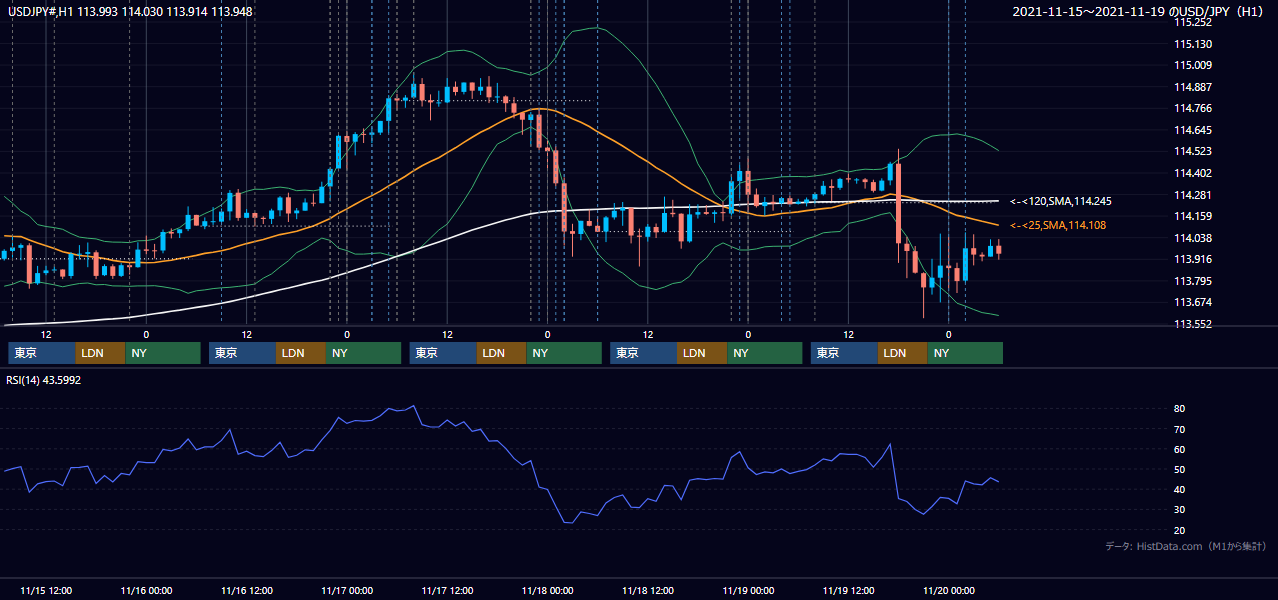
Task: Click price axis value 114.038
Action: point(1193,238)
